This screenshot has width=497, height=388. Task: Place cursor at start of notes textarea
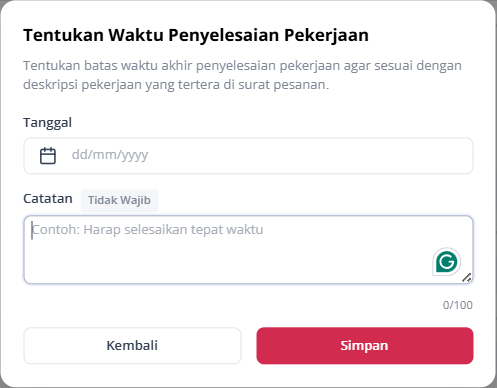[x=32, y=230]
